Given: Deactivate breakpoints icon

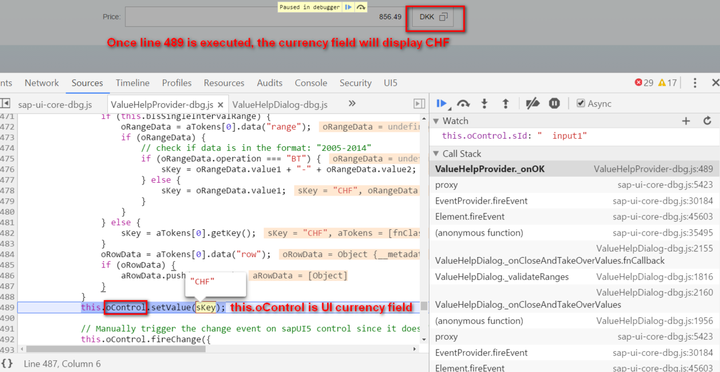Looking at the screenshot, I should coord(533,104).
